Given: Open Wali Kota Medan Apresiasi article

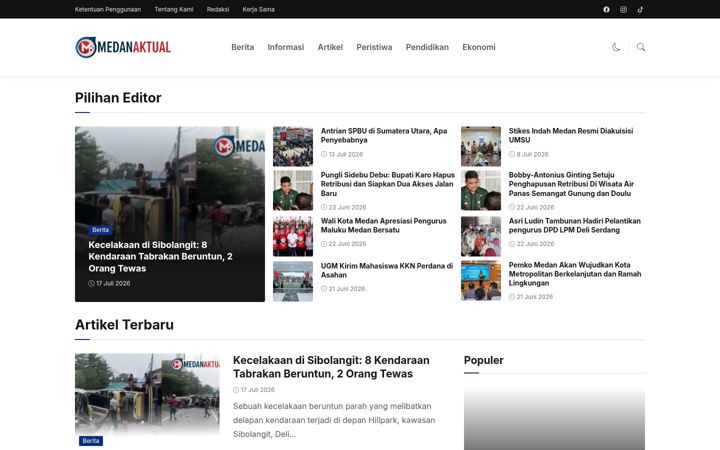Looking at the screenshot, I should 383,225.
